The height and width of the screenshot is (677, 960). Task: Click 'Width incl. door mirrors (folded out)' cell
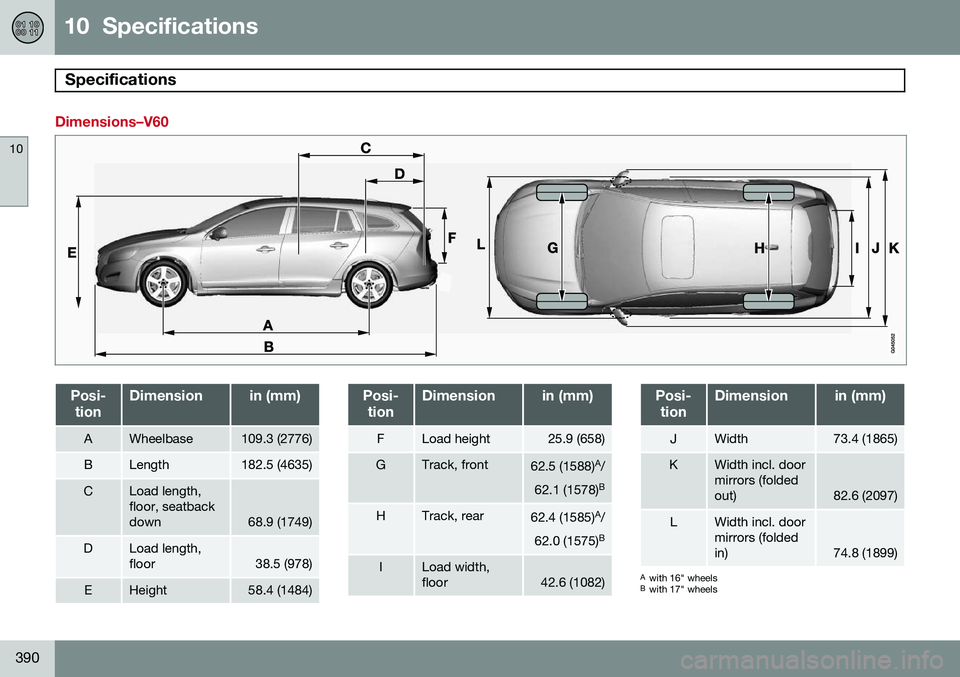coord(761,481)
